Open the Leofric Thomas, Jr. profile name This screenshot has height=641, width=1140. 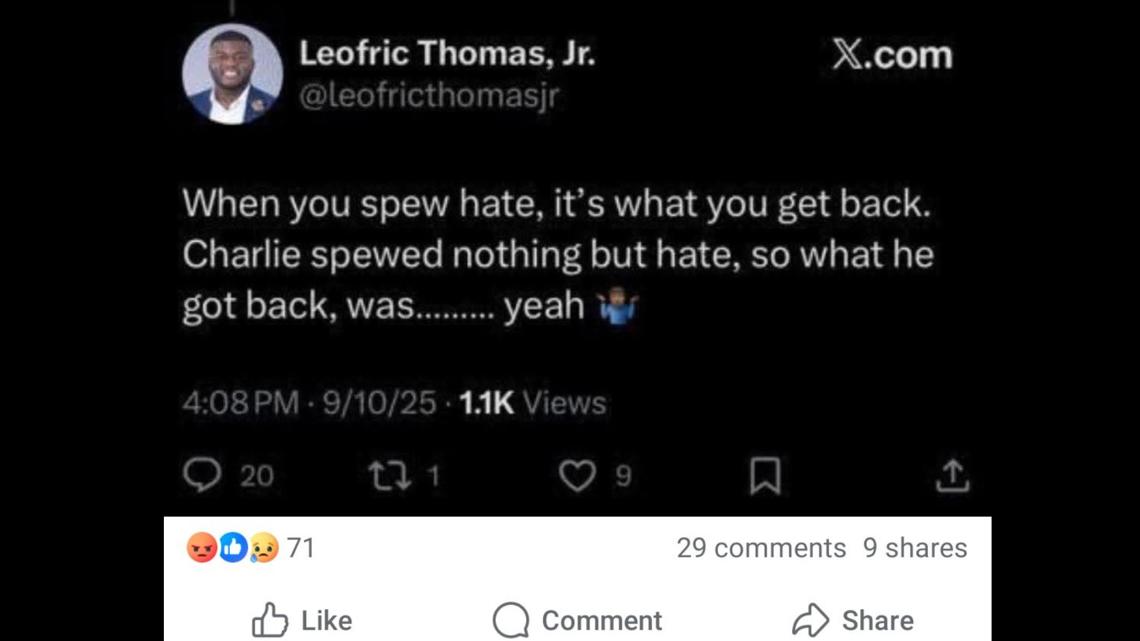[447, 53]
